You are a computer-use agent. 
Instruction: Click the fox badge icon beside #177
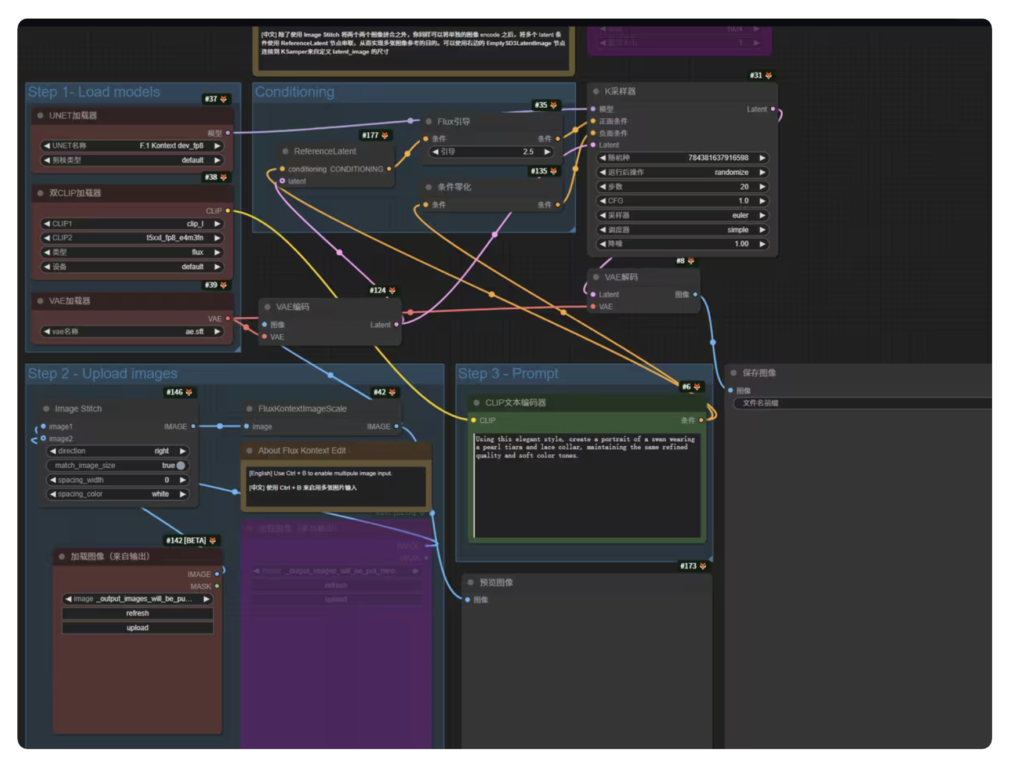385,135
